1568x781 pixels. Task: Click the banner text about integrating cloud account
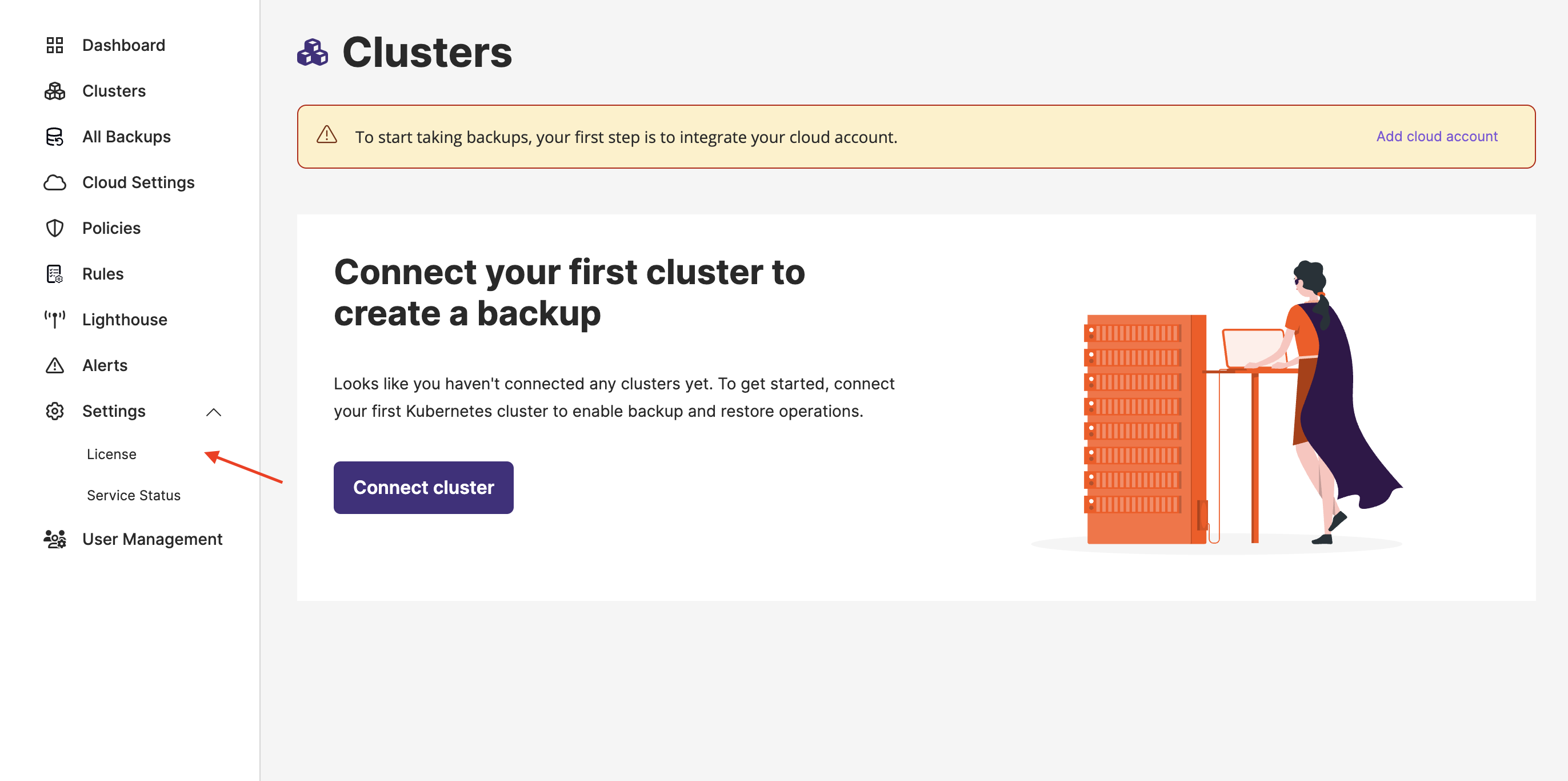tap(626, 137)
